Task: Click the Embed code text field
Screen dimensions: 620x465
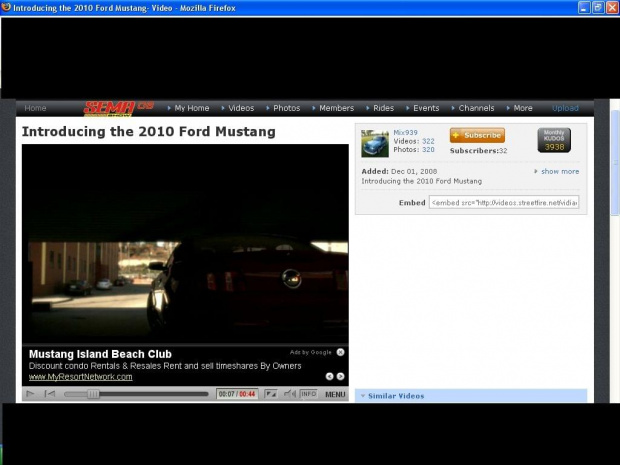Action: click(504, 202)
